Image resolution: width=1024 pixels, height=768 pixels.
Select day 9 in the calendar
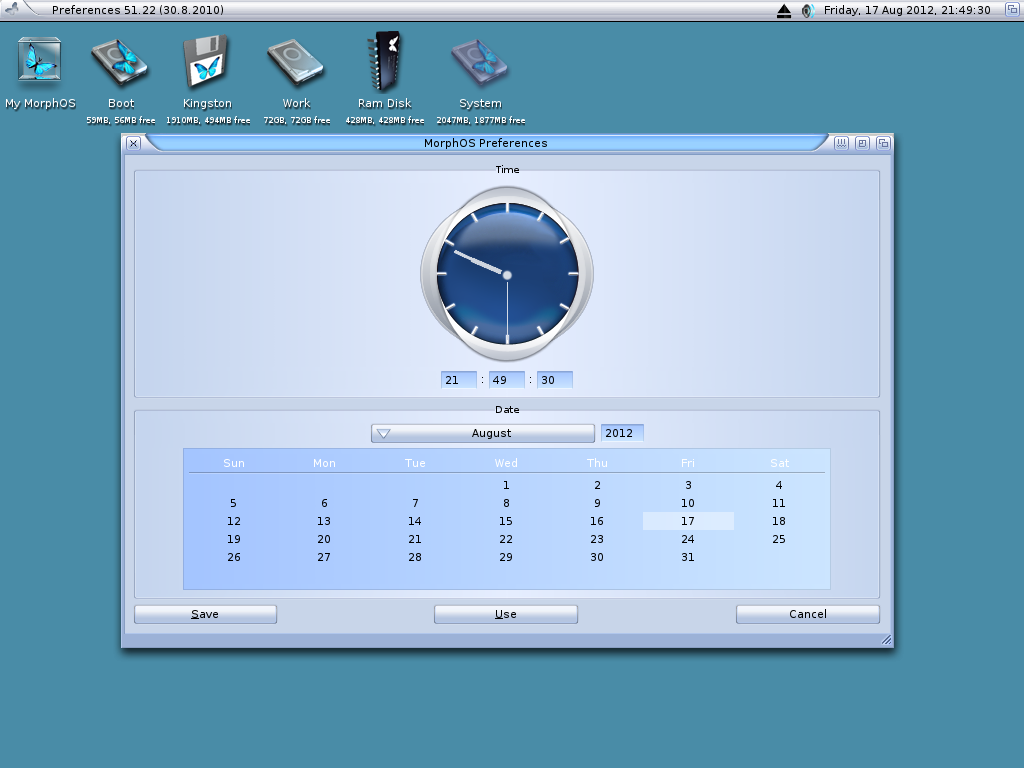(597, 504)
